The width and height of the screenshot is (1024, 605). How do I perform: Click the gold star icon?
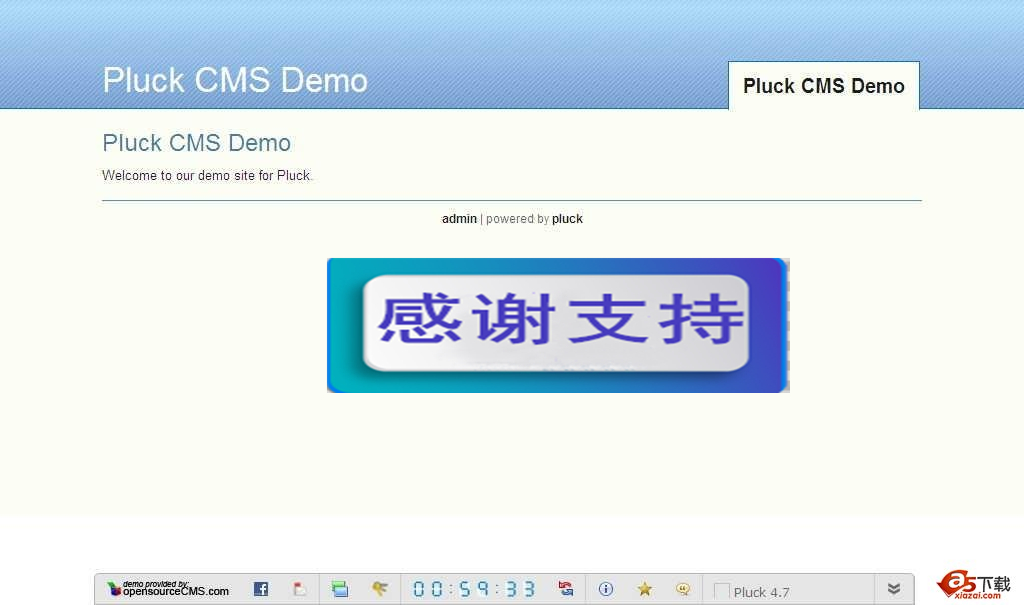645,589
